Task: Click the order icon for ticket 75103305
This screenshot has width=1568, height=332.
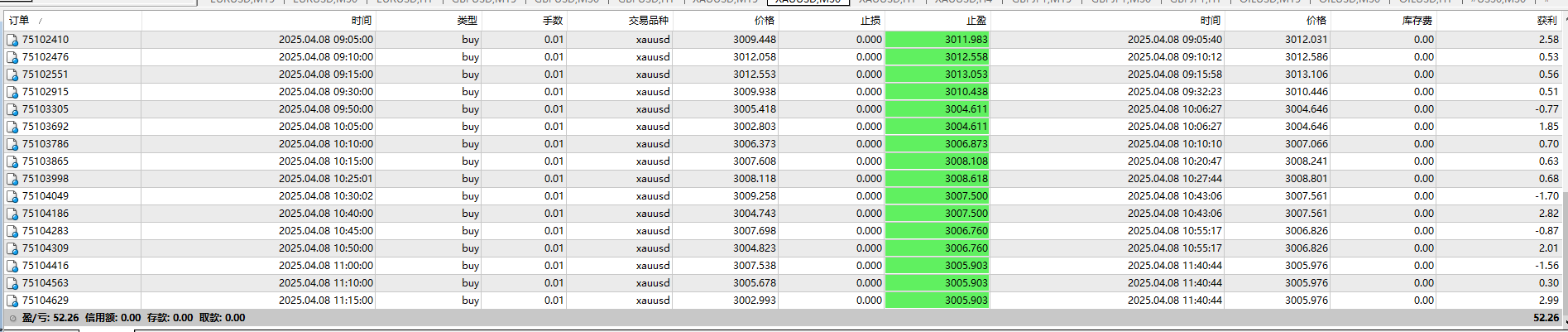Action: coord(12,109)
